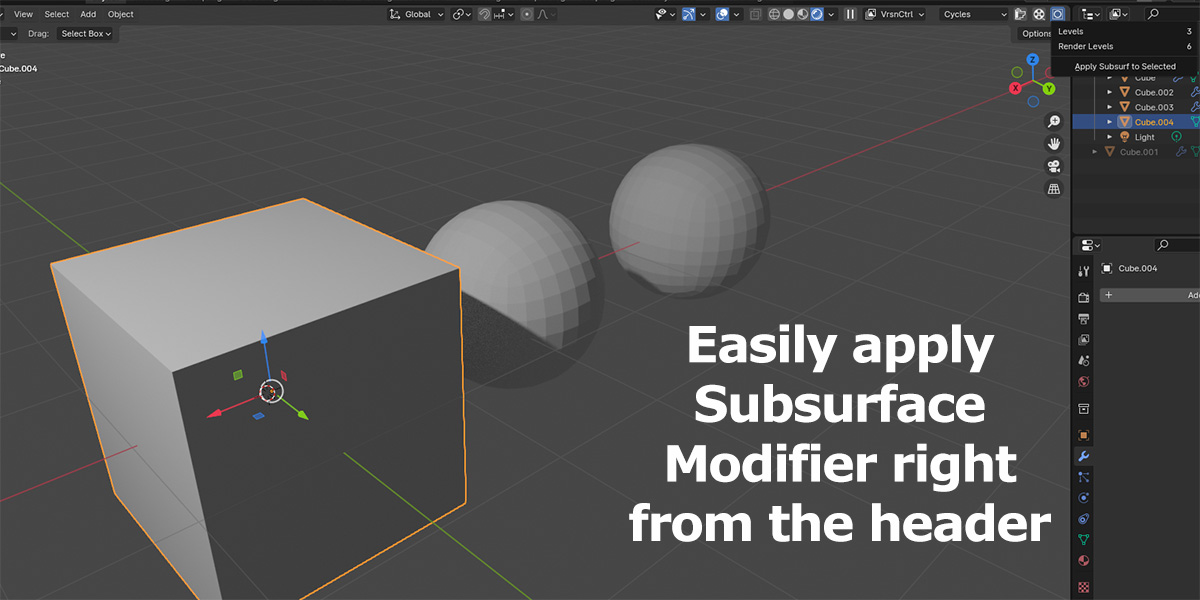1200x600 pixels.
Task: Click the Add modifier button
Action: pos(1150,295)
